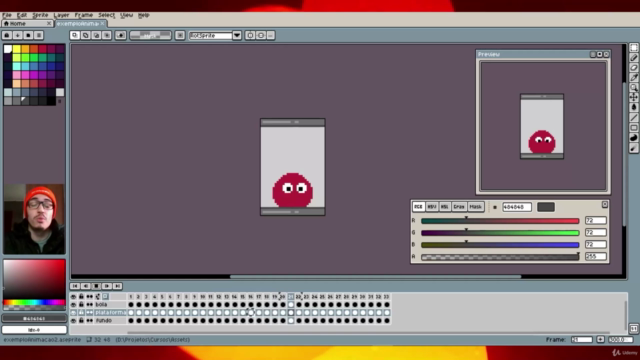
Task: Select the Marquee selection tool
Action: click(633, 48)
